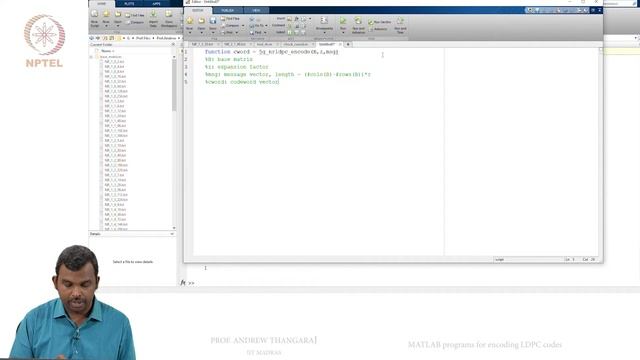Click the Open folder icon in Editor ribbon

[x=201, y=21]
